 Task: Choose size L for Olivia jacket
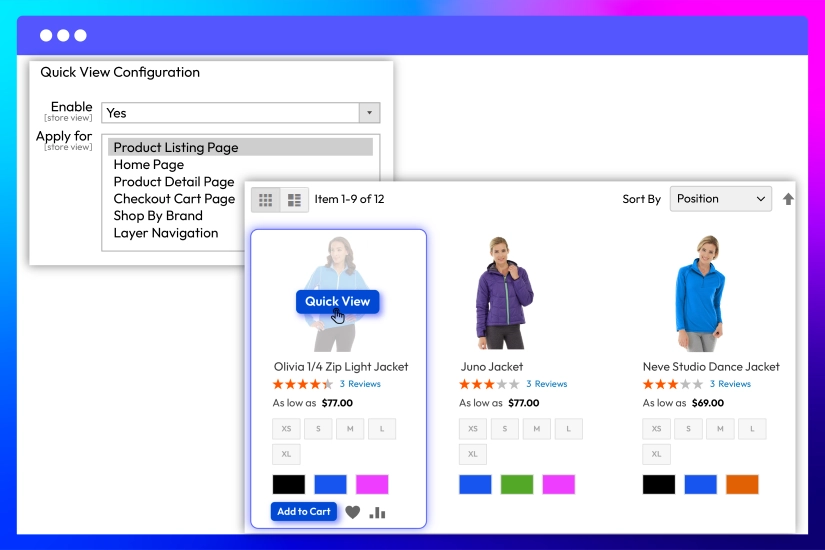[382, 429]
